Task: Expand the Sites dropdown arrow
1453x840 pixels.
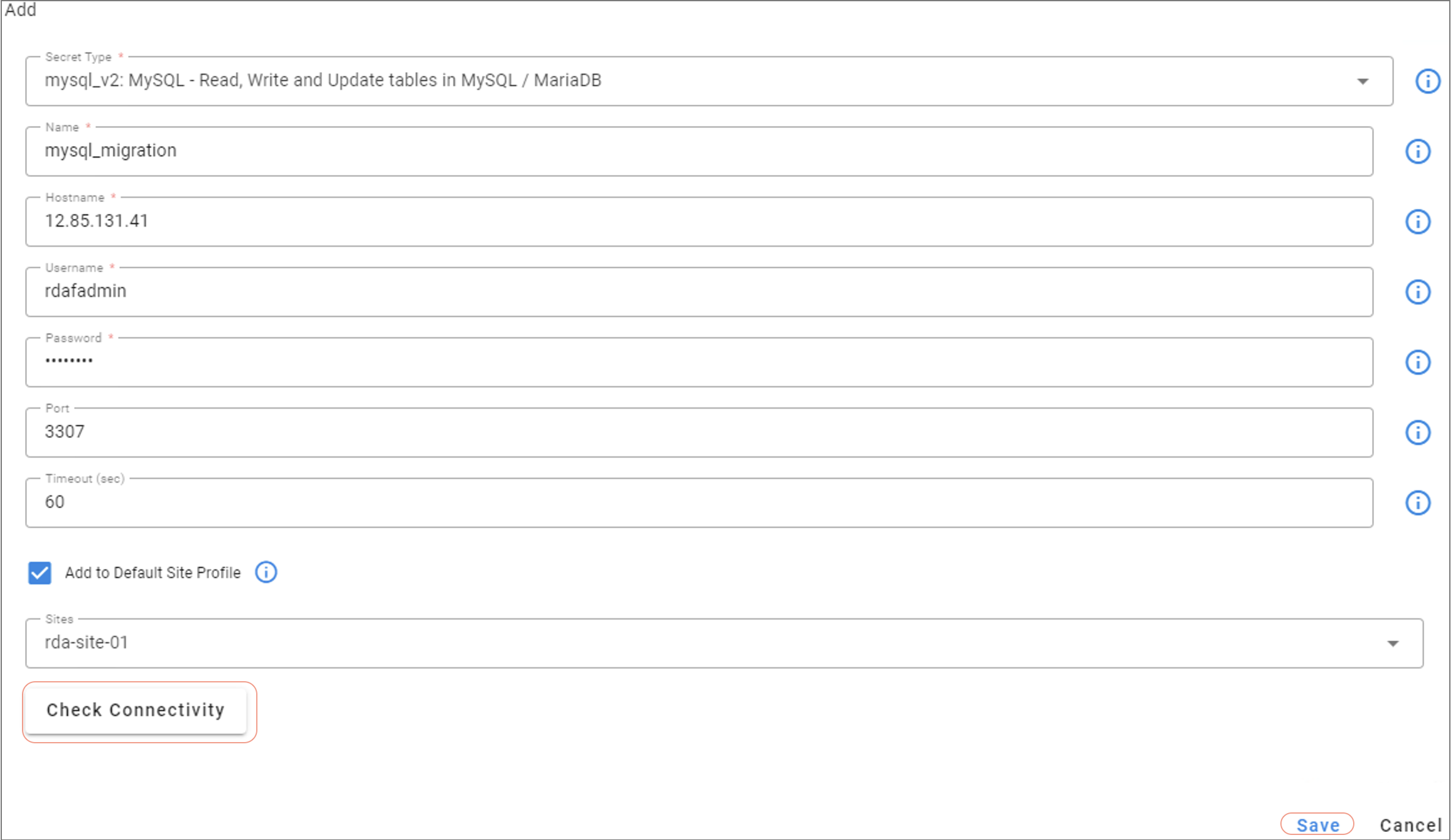Action: (1393, 643)
